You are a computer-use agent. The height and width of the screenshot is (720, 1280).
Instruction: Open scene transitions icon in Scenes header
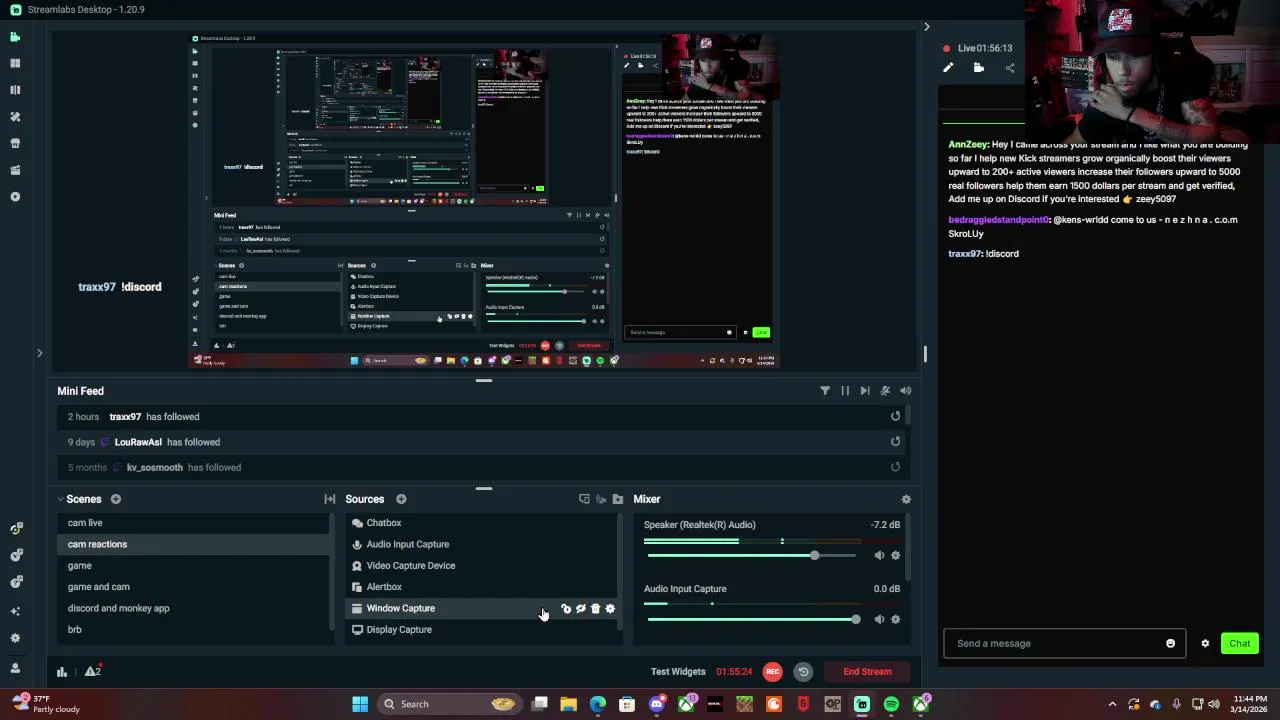point(329,499)
